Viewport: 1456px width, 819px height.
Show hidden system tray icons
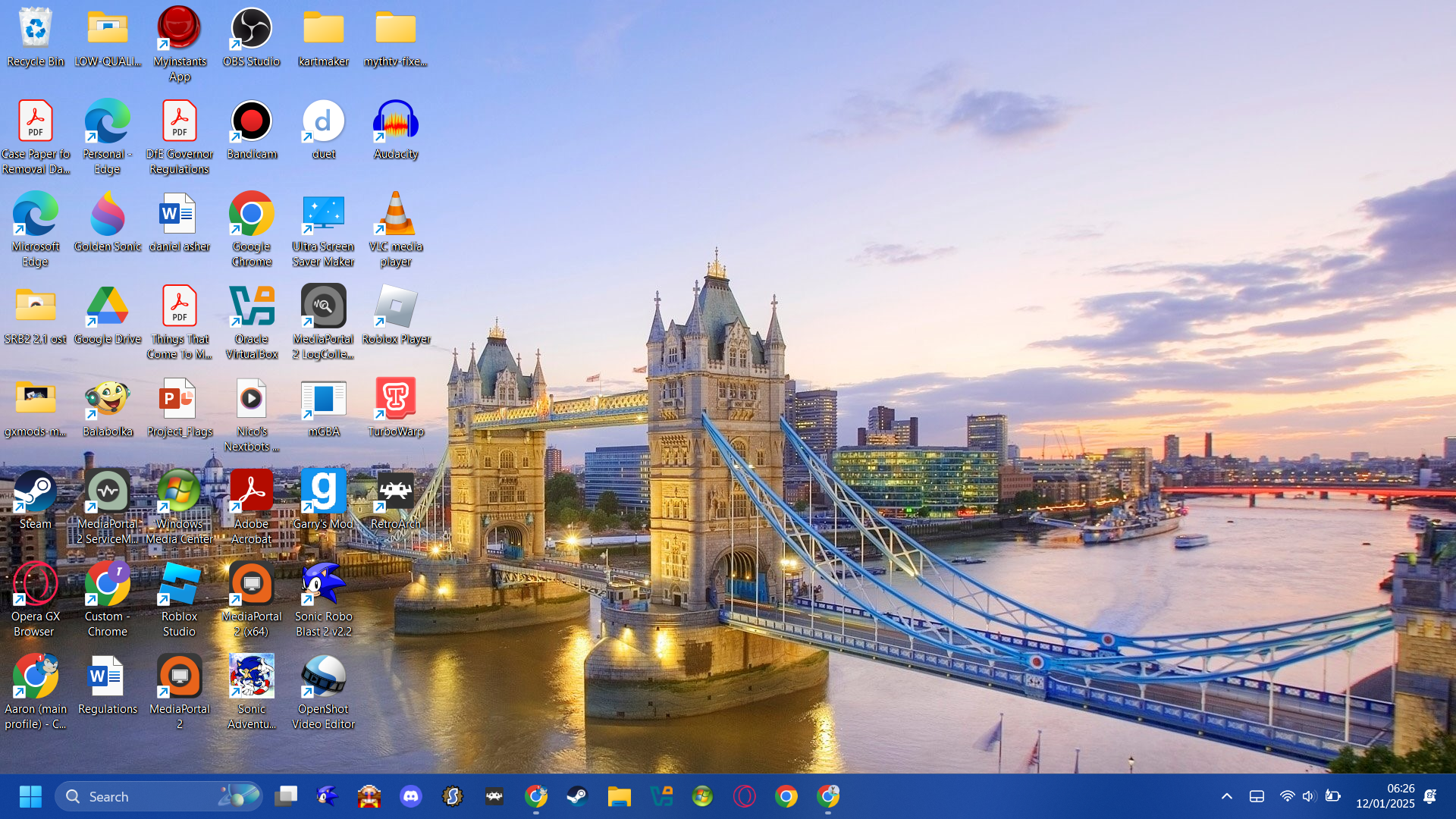pyautogui.click(x=1226, y=796)
